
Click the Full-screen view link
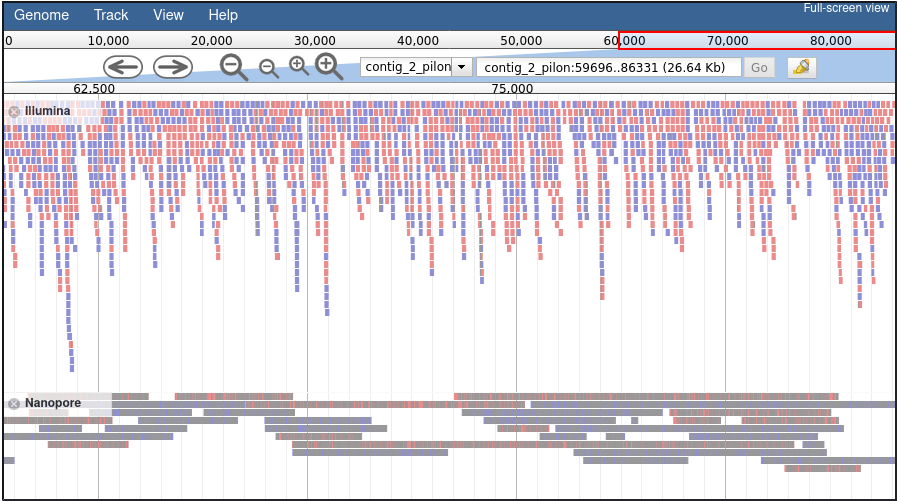[x=846, y=8]
